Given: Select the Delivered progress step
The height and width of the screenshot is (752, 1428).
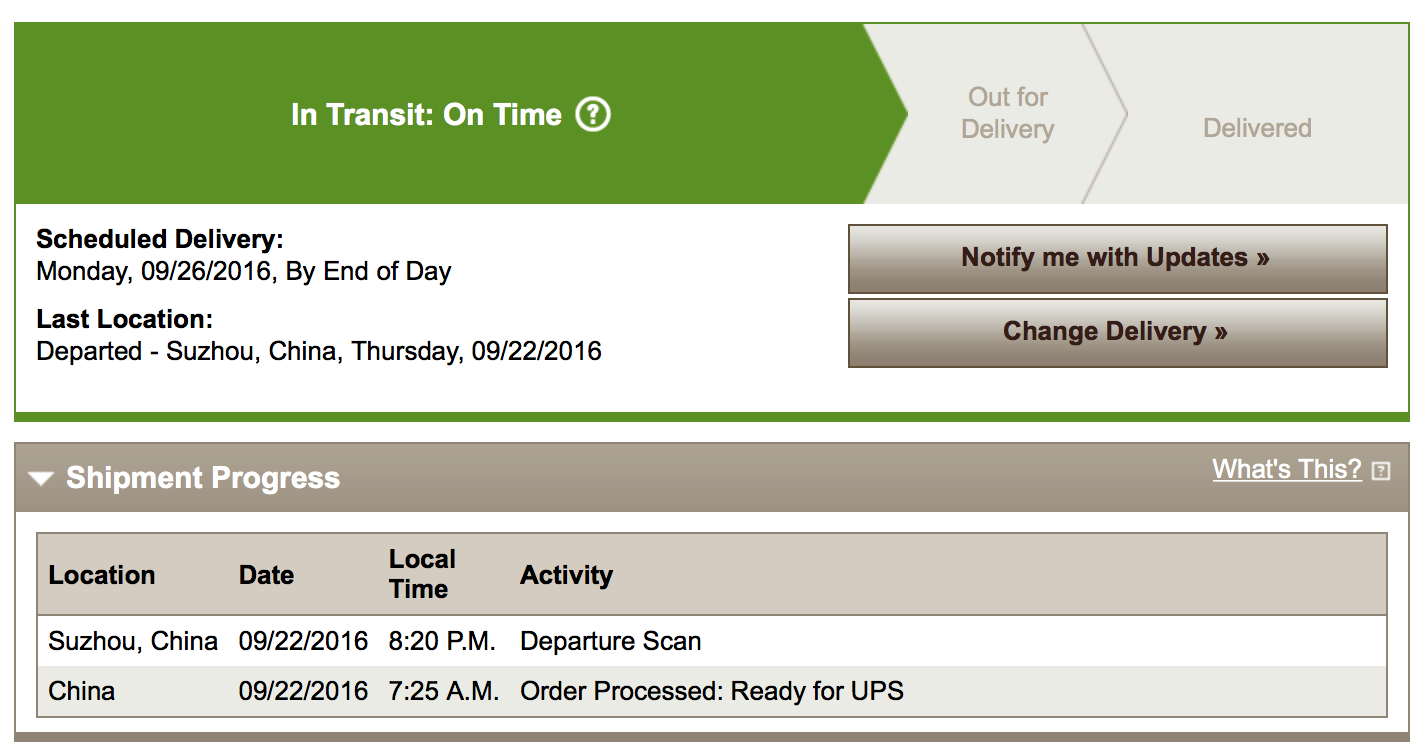Looking at the screenshot, I should (x=1257, y=128).
